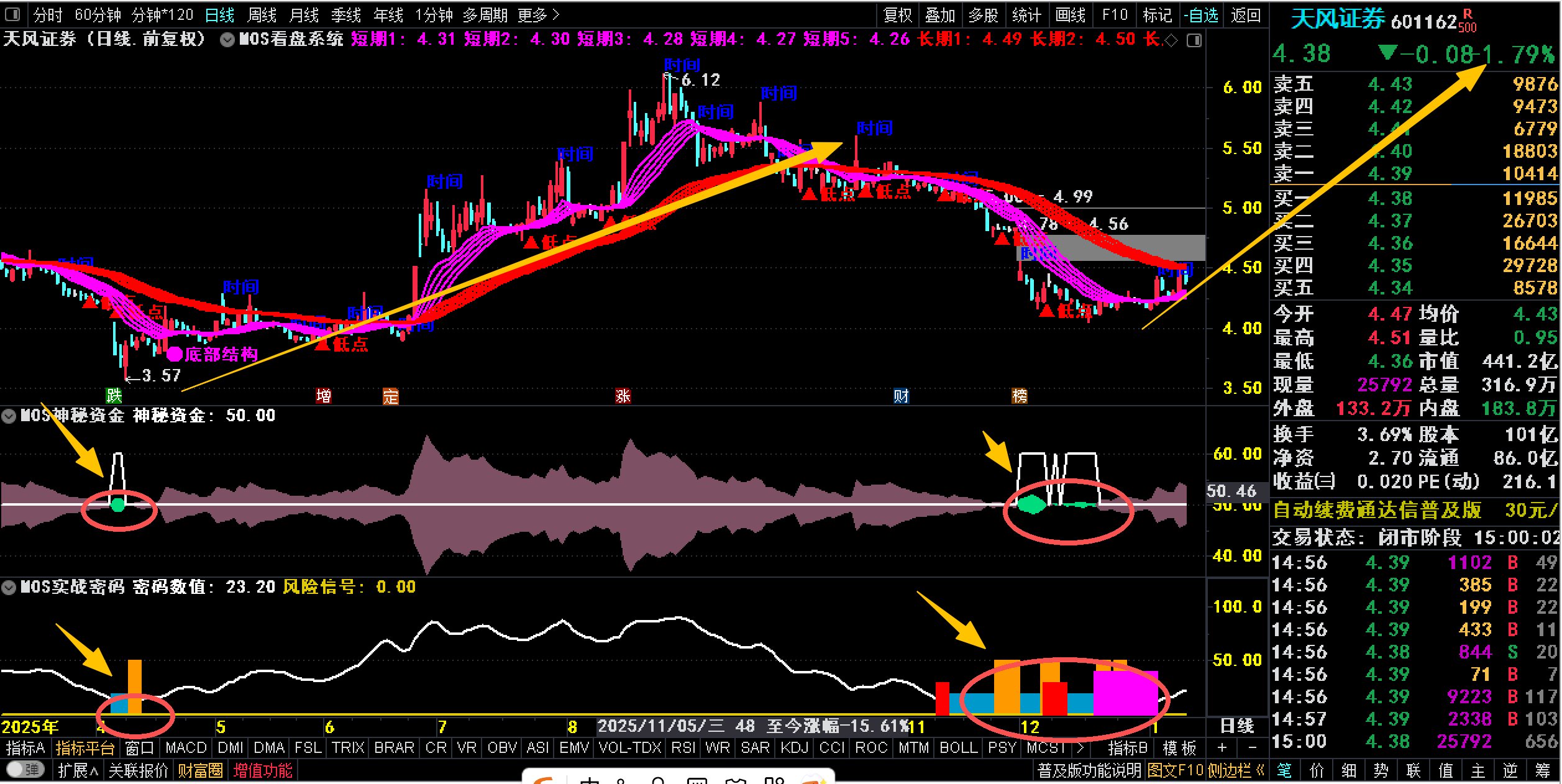This screenshot has width=1562, height=784.
Task: Toggle the -自选 watchlist button
Action: pos(1201,14)
